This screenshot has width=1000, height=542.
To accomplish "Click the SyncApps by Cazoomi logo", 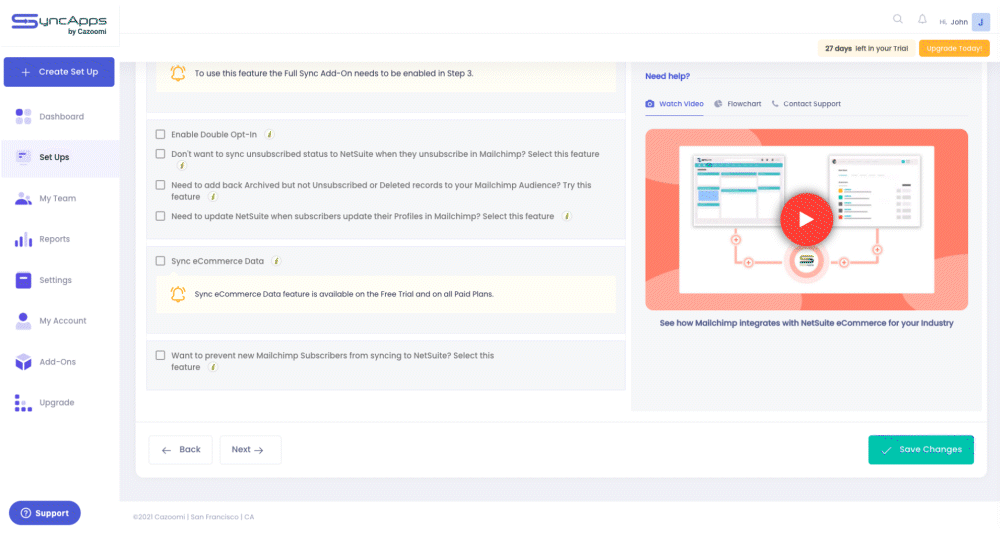I will tap(59, 24).
